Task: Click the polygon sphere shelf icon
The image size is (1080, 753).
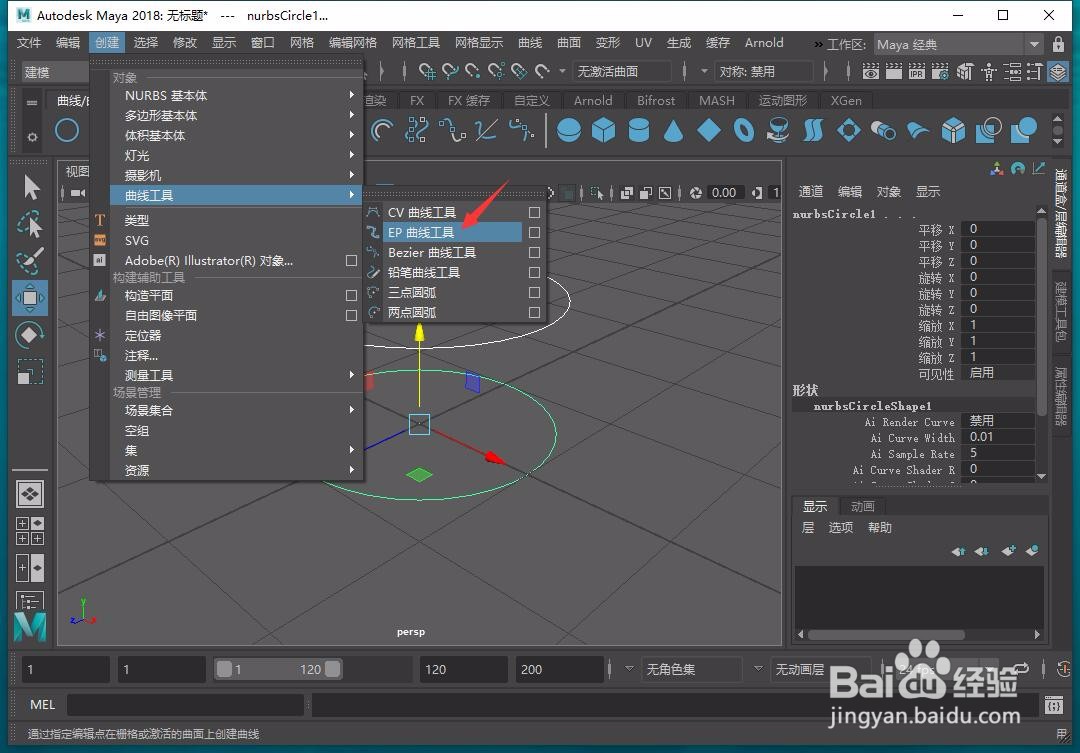Action: [568, 130]
